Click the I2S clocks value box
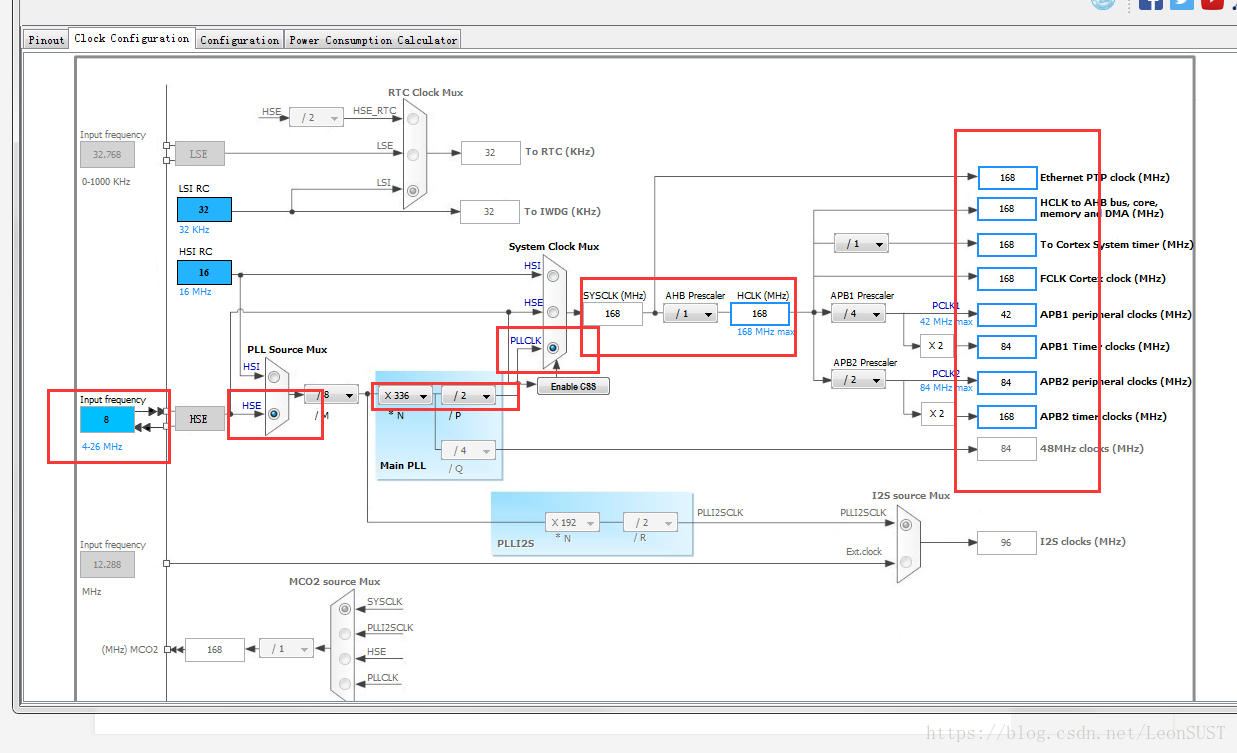This screenshot has height=753, width=1237. coord(1007,542)
